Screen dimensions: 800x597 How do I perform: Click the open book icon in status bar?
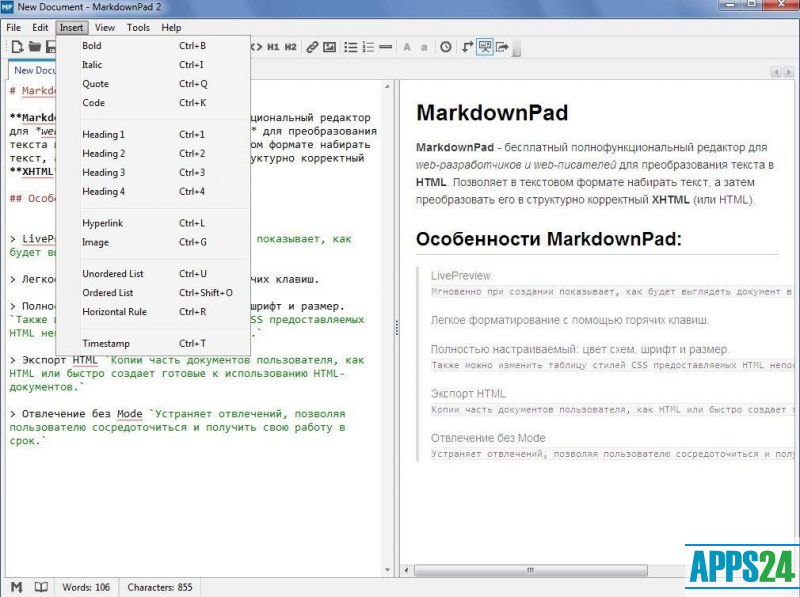point(41,587)
